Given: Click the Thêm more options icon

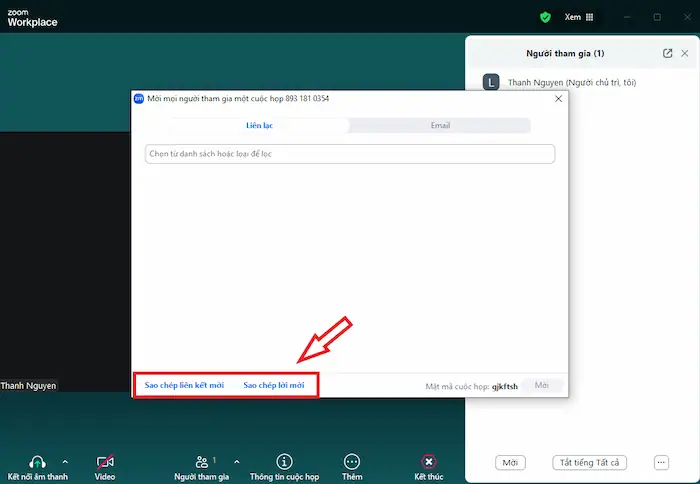Looking at the screenshot, I should (352, 462).
